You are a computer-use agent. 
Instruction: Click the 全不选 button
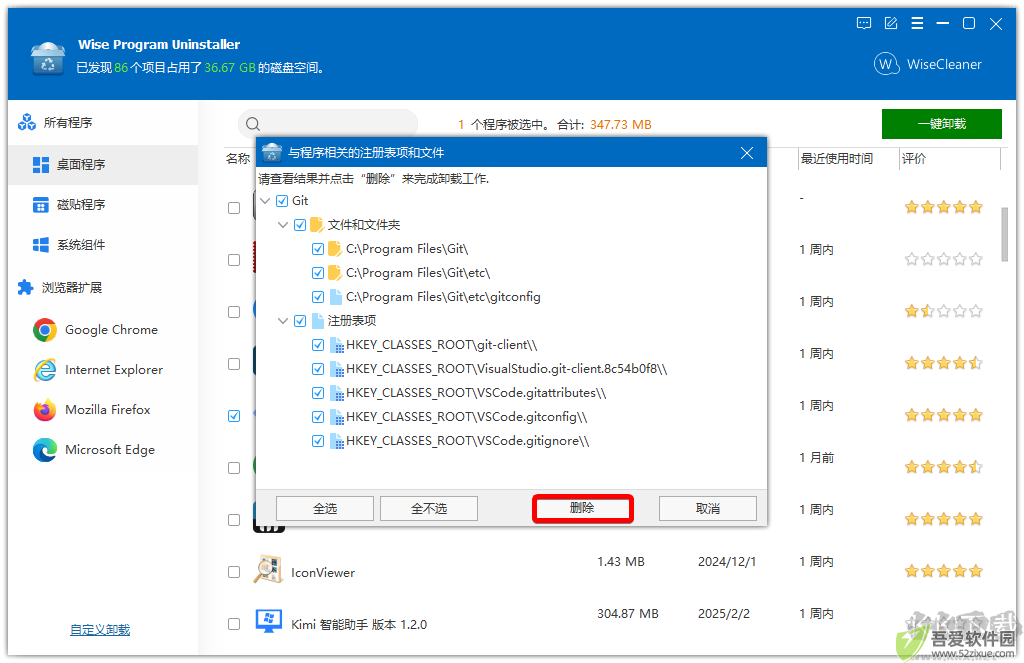(429, 508)
